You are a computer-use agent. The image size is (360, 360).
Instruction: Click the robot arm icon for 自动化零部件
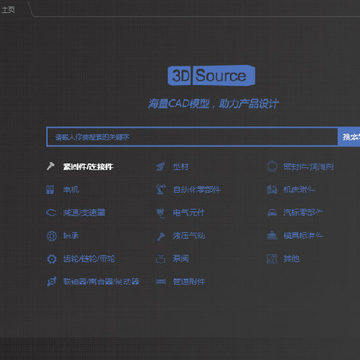pos(160,189)
